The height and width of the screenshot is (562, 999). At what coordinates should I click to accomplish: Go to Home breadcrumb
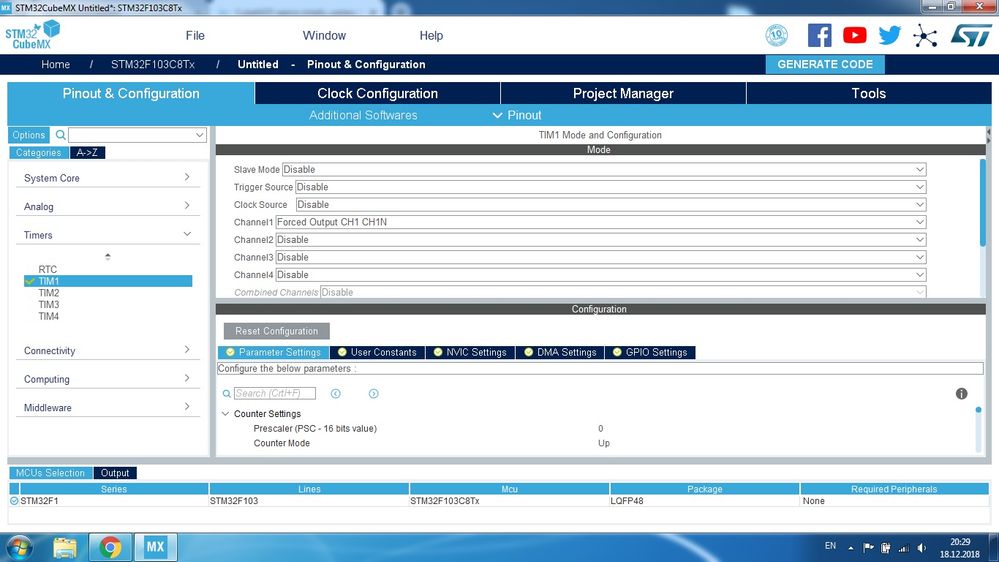[x=55, y=64]
